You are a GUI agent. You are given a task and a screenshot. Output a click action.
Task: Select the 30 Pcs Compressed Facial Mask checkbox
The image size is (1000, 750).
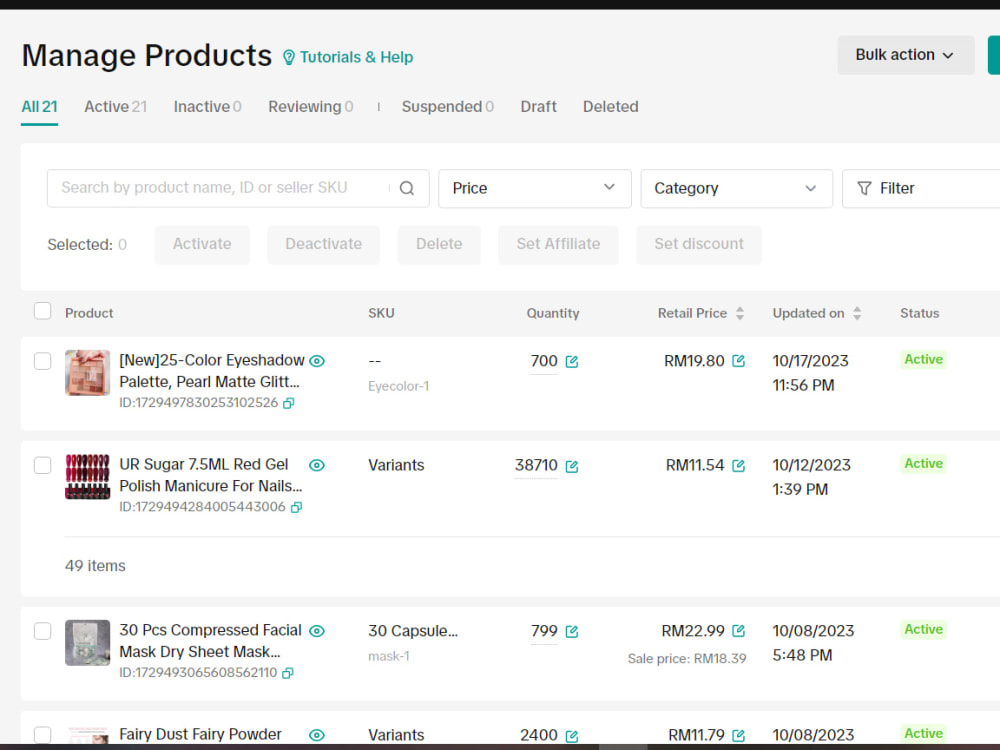[43, 631]
